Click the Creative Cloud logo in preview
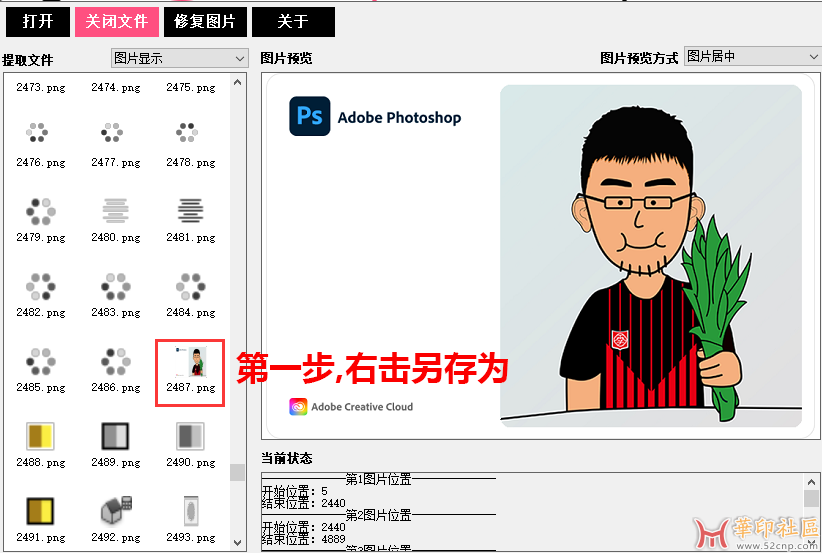This screenshot has width=822, height=553. click(298, 407)
